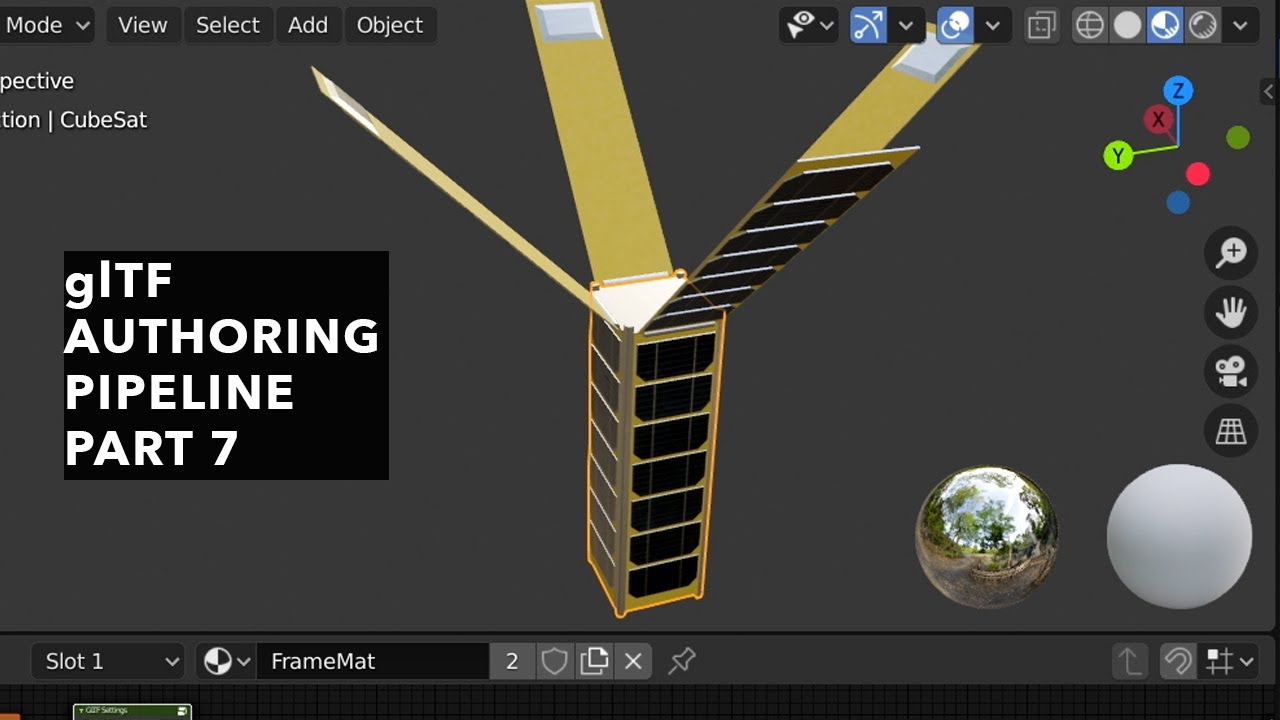Screen dimensions: 1280x720
Task: Click the green Y axis gizmo handle
Action: tap(1118, 155)
